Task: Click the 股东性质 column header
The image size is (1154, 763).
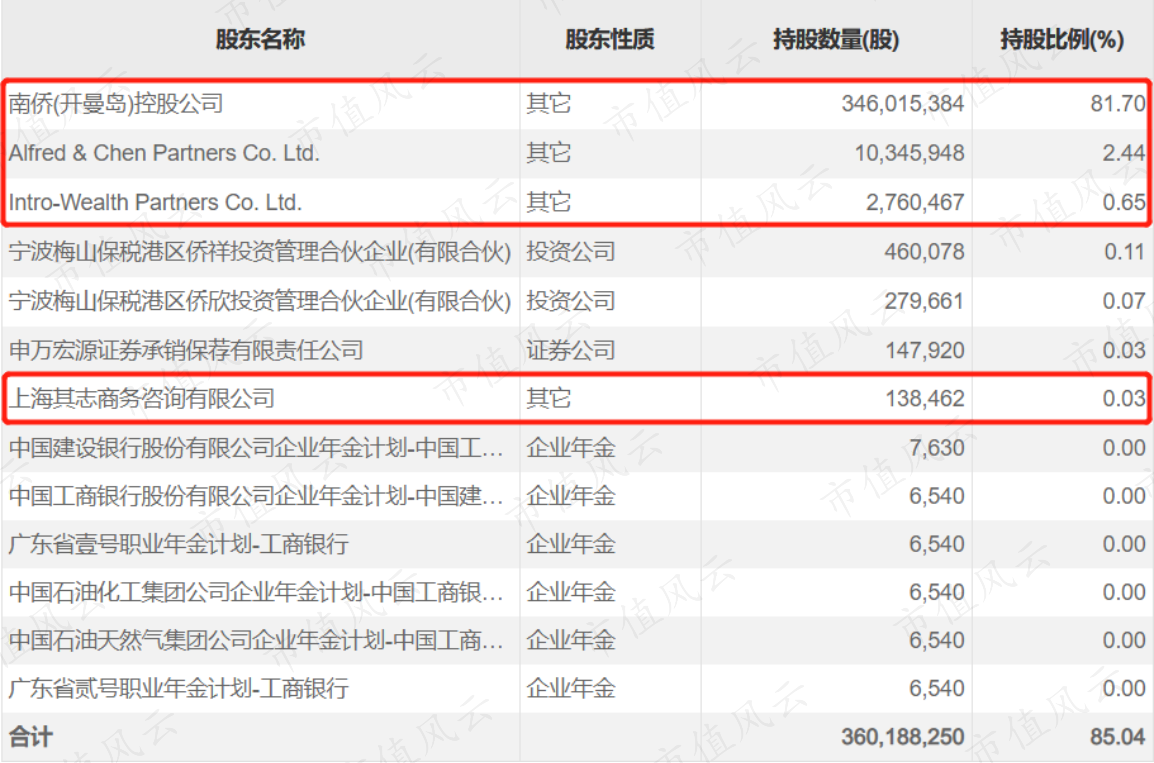Action: pos(609,39)
